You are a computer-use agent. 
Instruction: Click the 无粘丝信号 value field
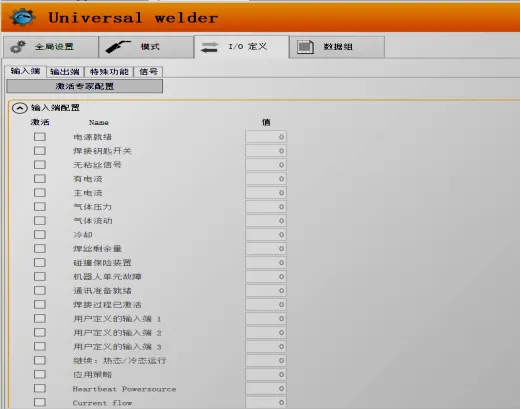[x=266, y=165]
